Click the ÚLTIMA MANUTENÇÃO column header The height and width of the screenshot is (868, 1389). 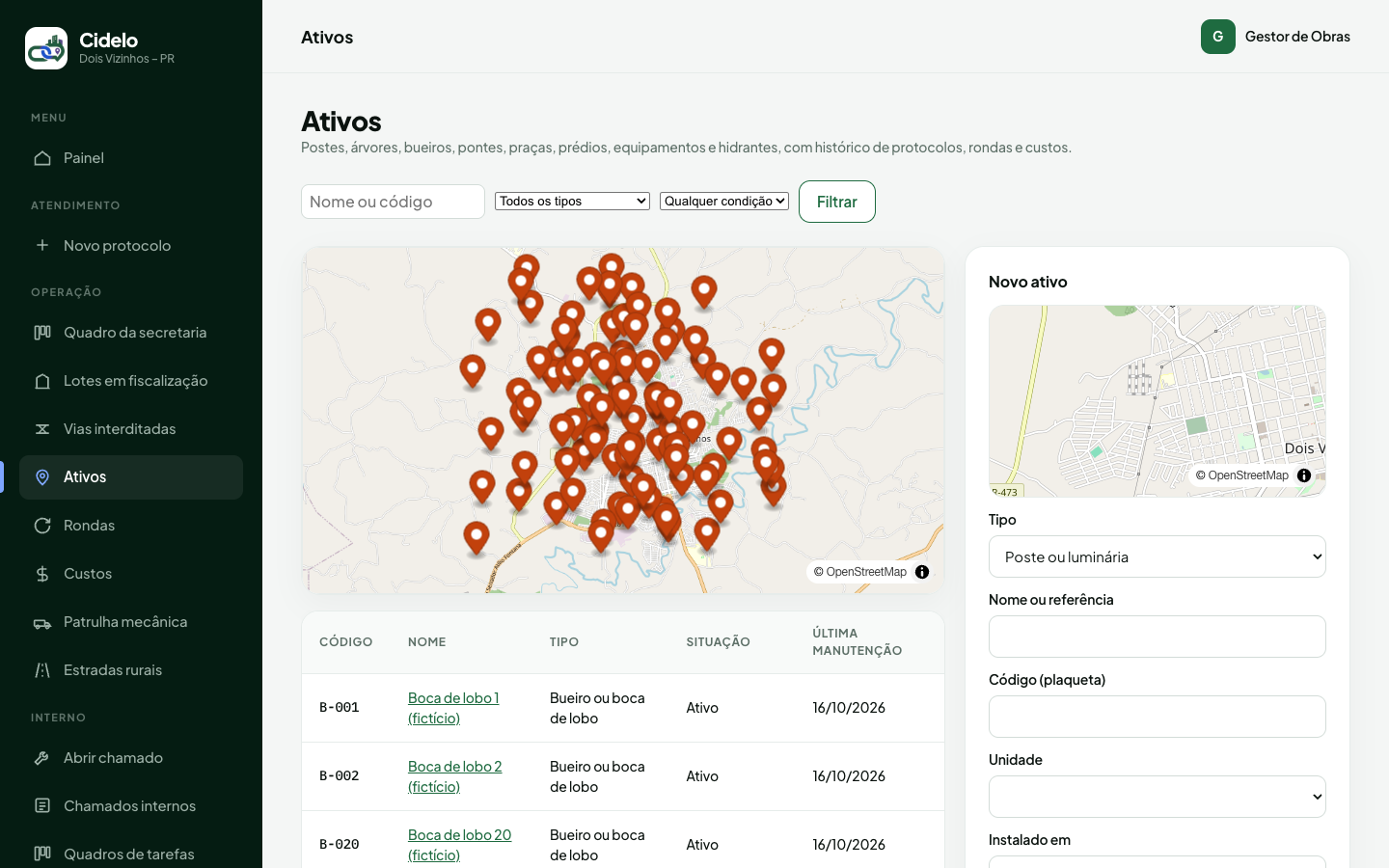point(858,642)
